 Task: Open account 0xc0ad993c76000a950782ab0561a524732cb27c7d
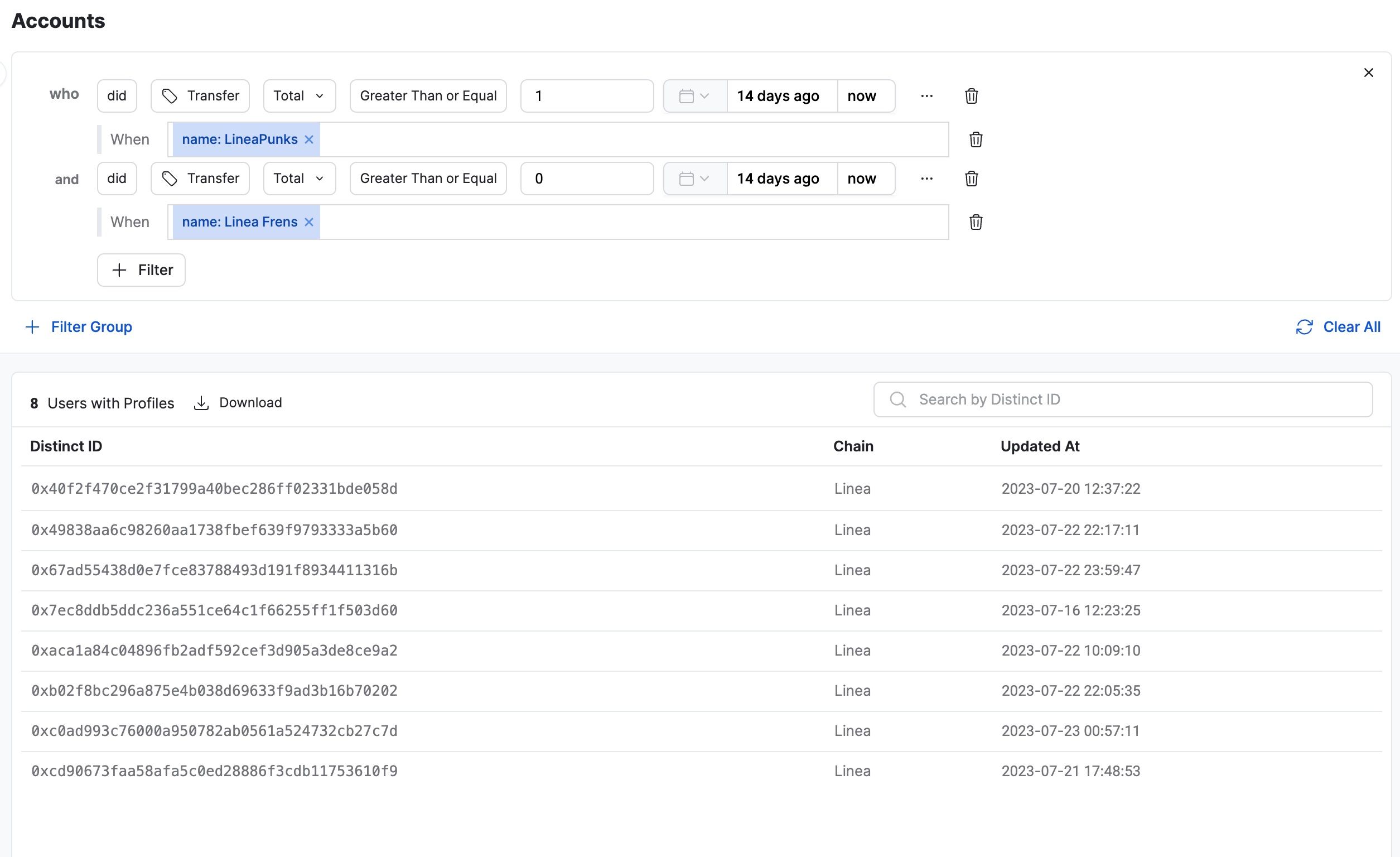pyautogui.click(x=214, y=731)
